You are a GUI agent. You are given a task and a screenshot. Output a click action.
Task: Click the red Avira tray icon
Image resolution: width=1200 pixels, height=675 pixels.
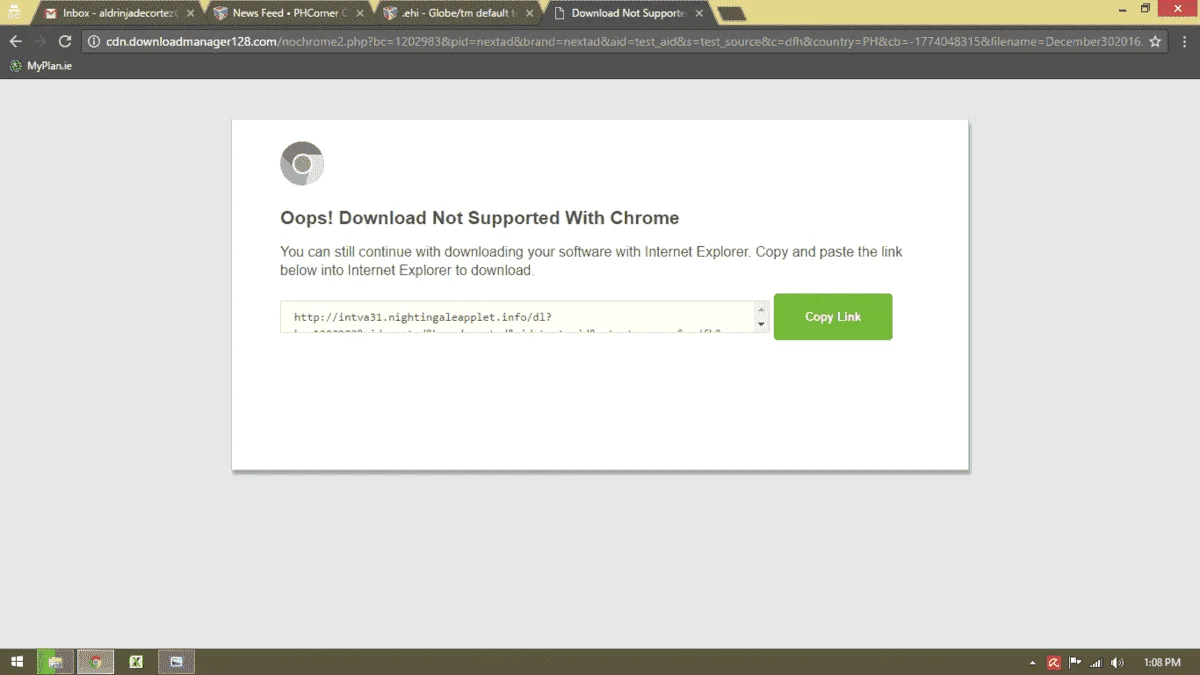pyautogui.click(x=1054, y=662)
